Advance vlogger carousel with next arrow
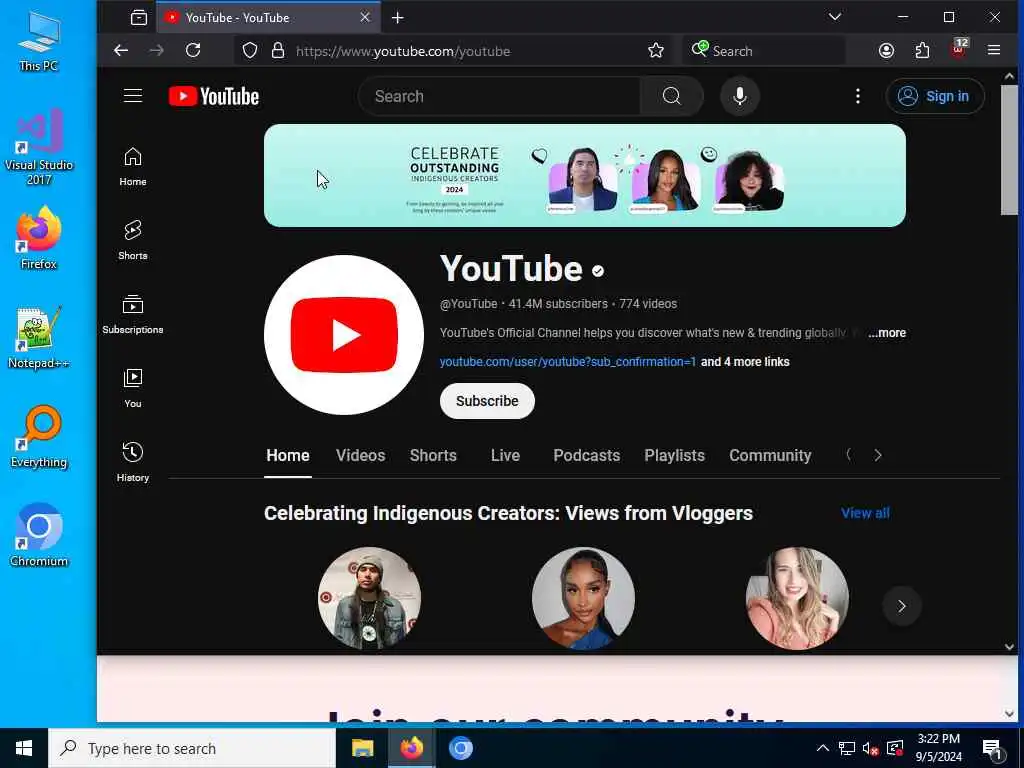This screenshot has height=768, width=1024. [901, 606]
